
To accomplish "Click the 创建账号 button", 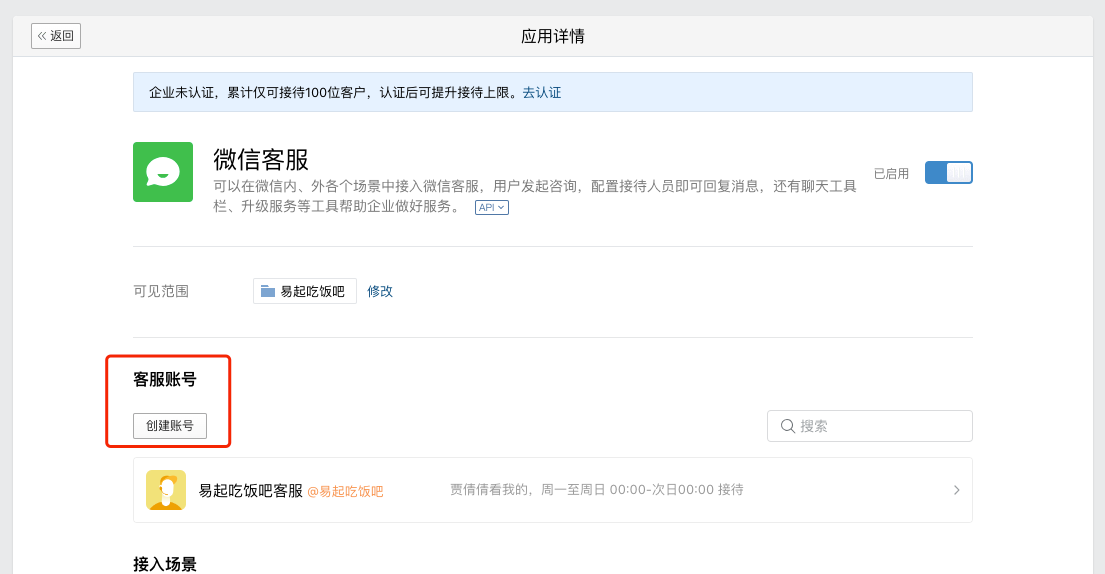I will (x=170, y=426).
